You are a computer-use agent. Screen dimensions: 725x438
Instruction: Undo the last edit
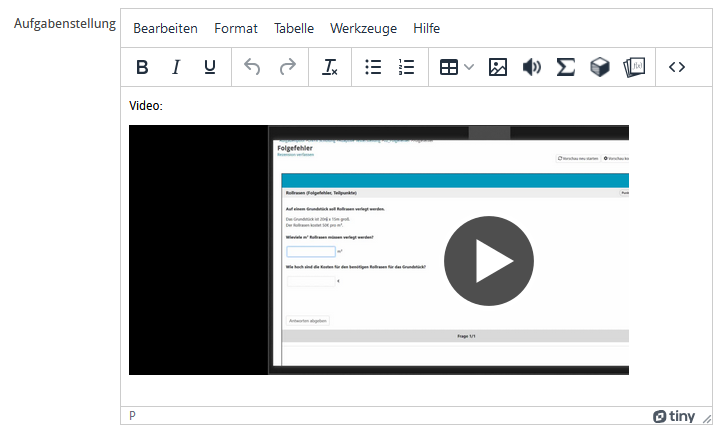click(252, 67)
